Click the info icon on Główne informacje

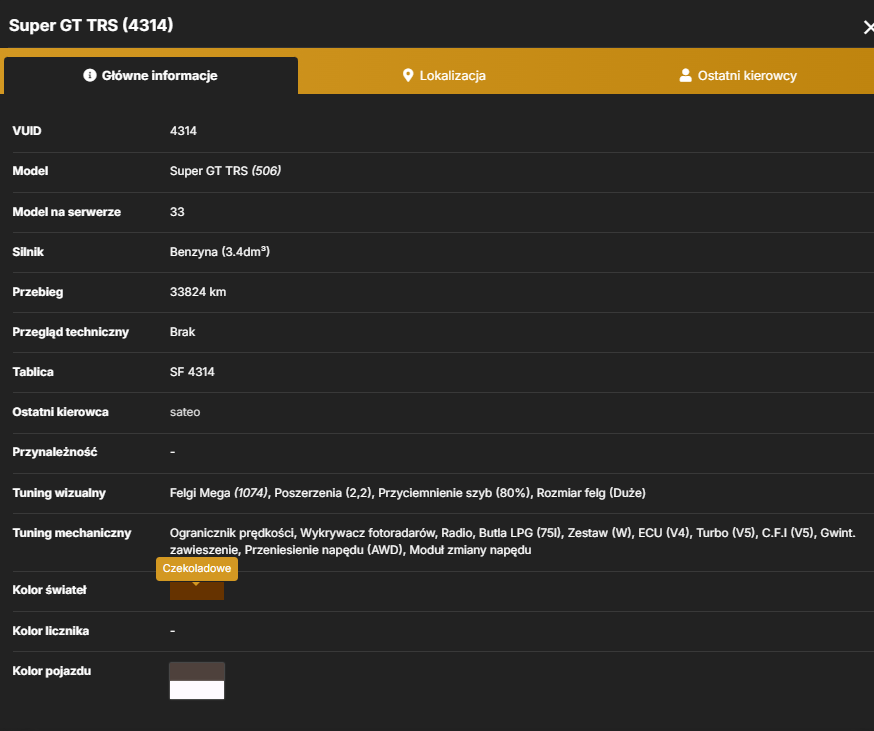[89, 75]
